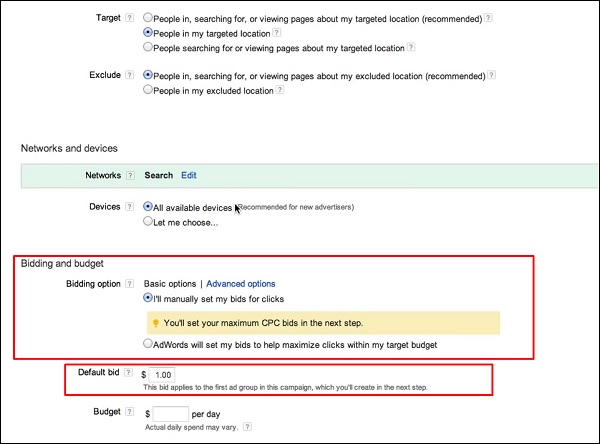Select 'People in my targeted location' radio

point(149,32)
